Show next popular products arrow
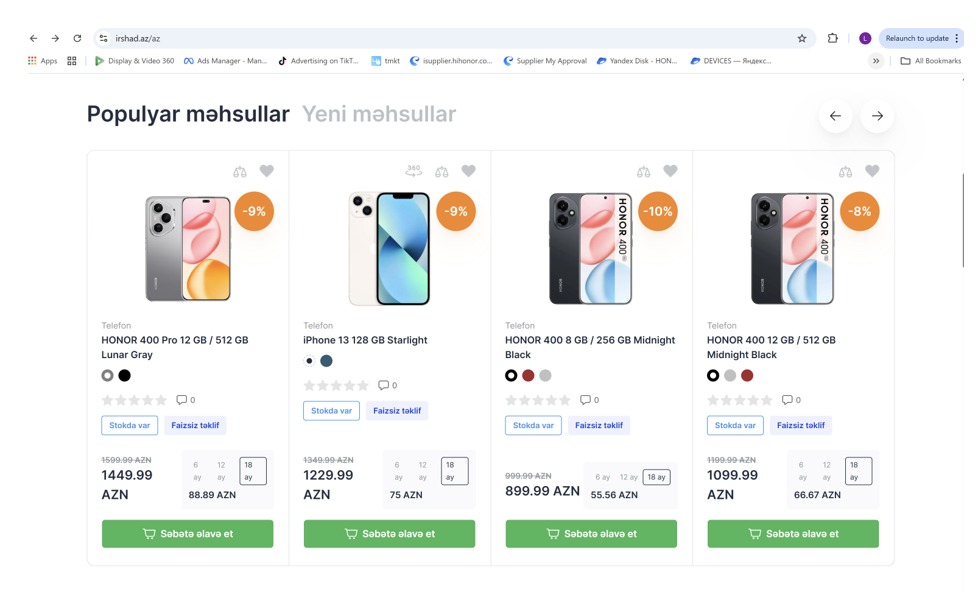The height and width of the screenshot is (597, 980). point(877,116)
